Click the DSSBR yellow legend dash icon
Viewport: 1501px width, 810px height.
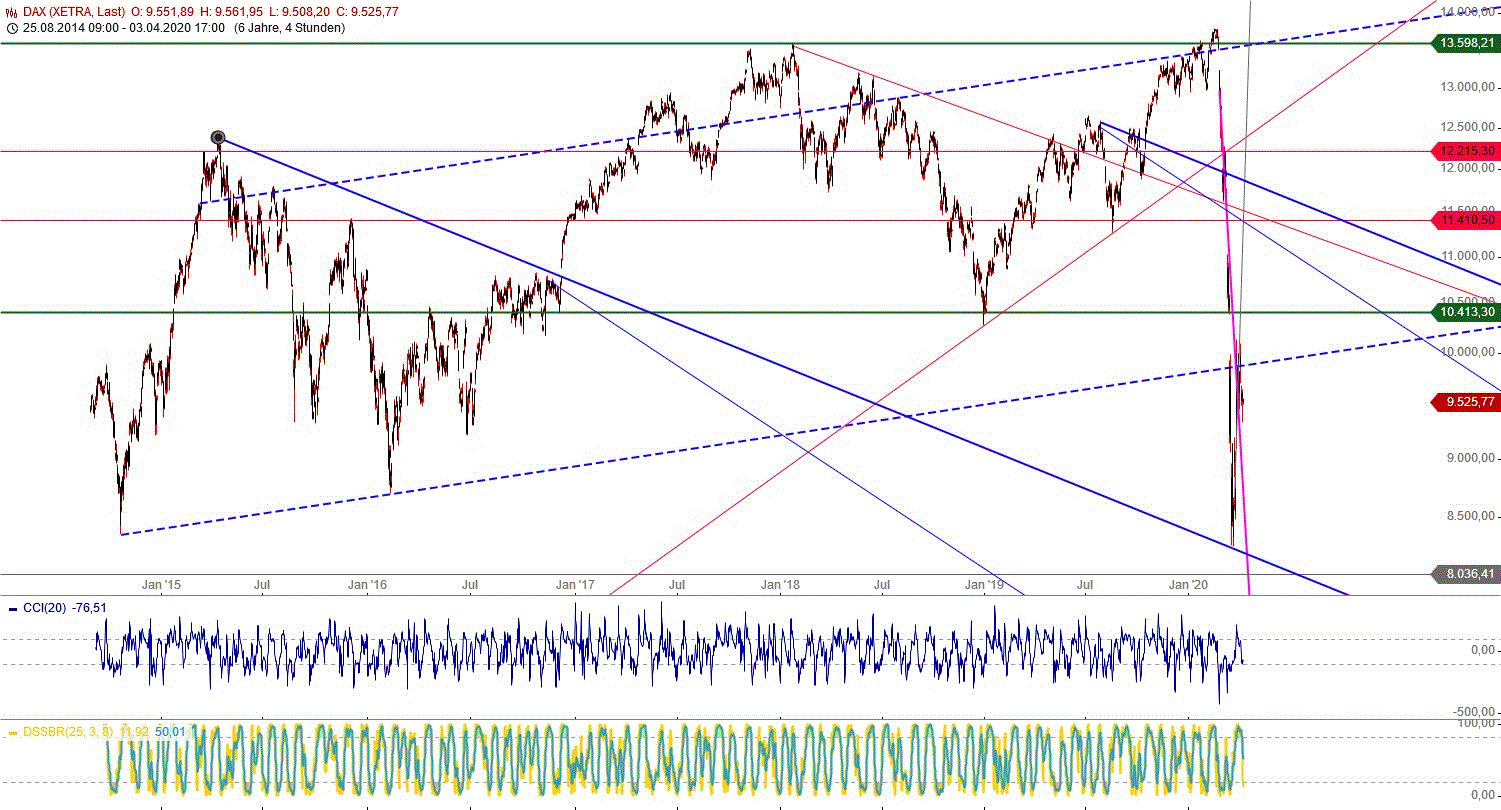click(12, 733)
